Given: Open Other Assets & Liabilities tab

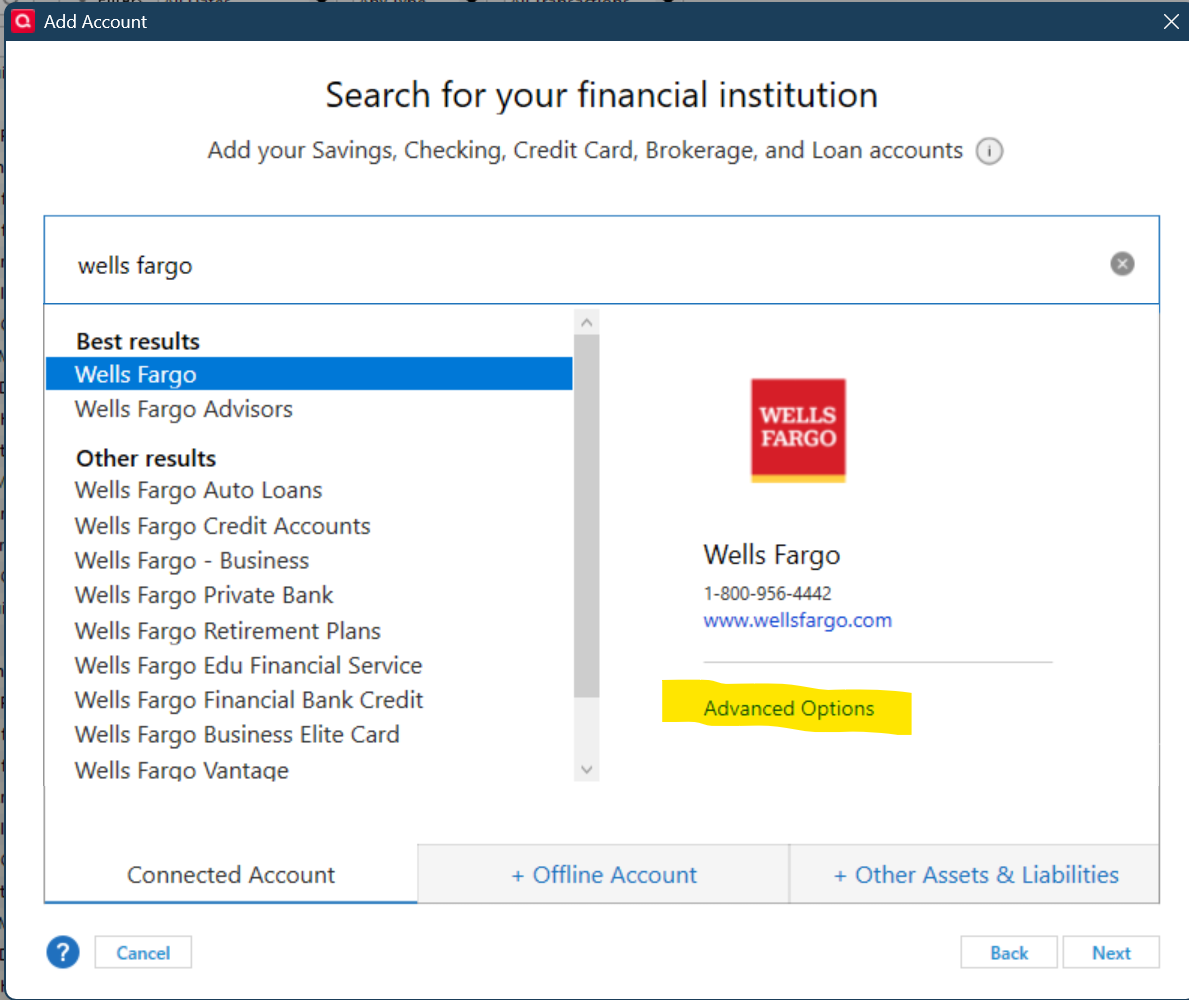Looking at the screenshot, I should coord(975,874).
